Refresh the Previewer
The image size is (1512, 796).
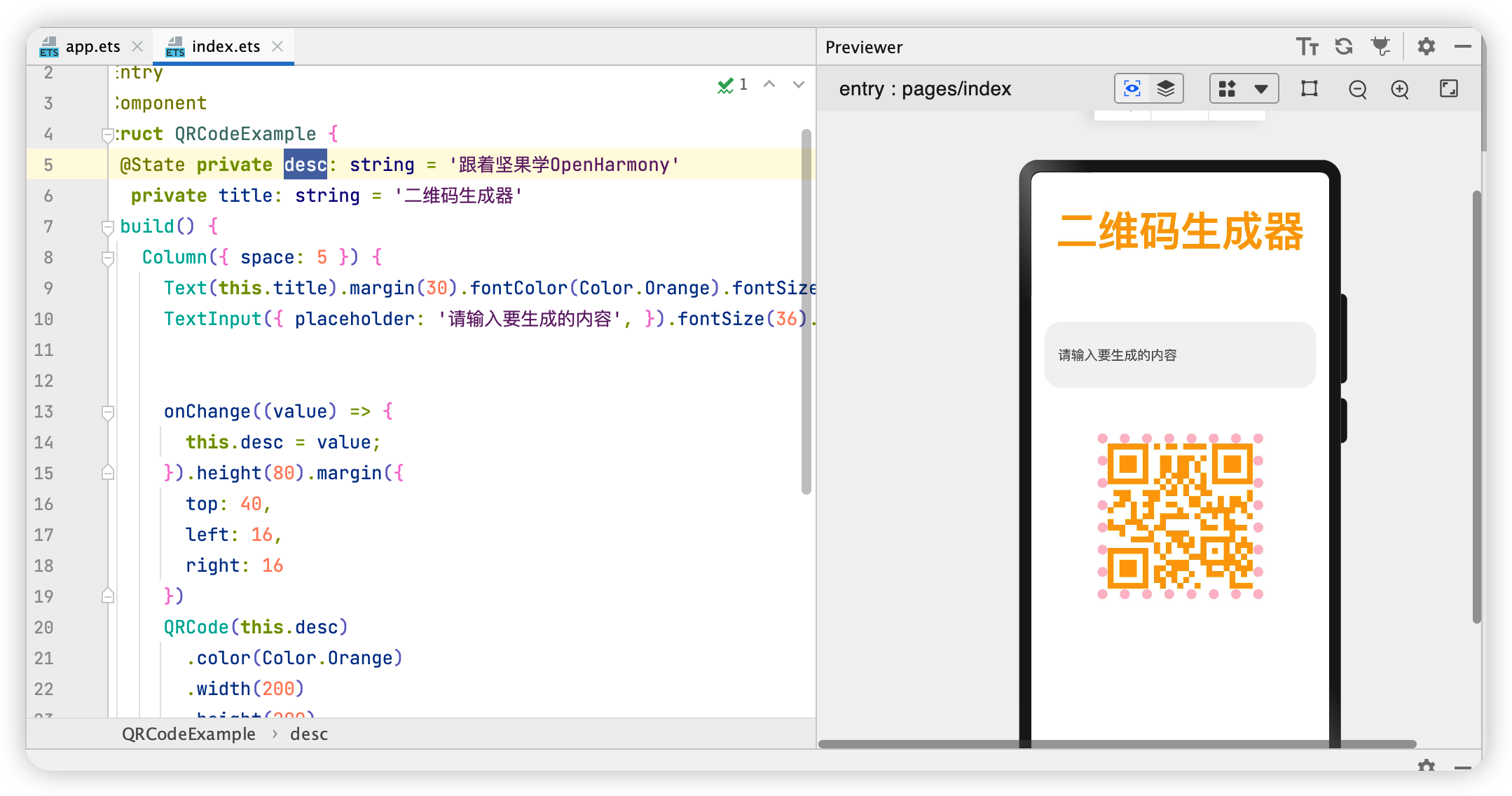pos(1344,47)
